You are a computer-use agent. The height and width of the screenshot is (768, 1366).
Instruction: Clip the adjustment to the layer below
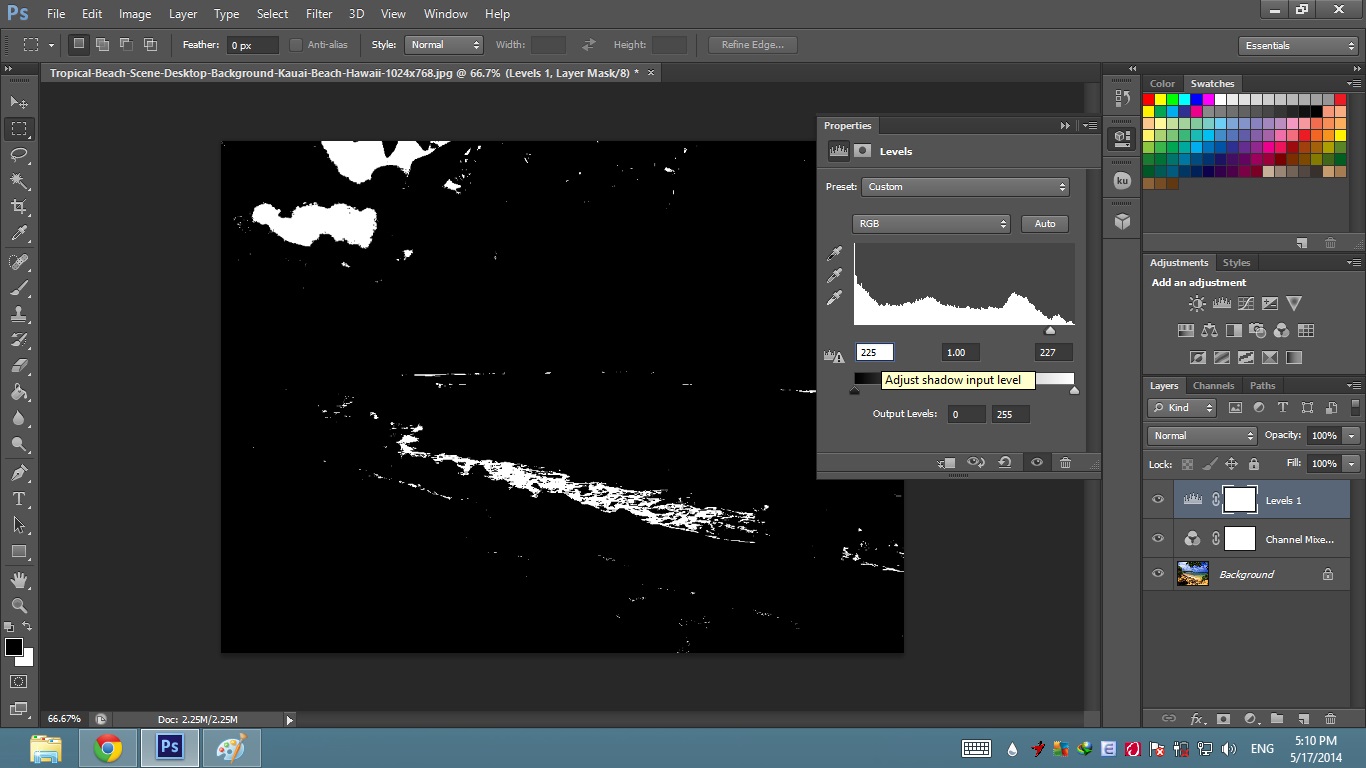(x=946, y=463)
